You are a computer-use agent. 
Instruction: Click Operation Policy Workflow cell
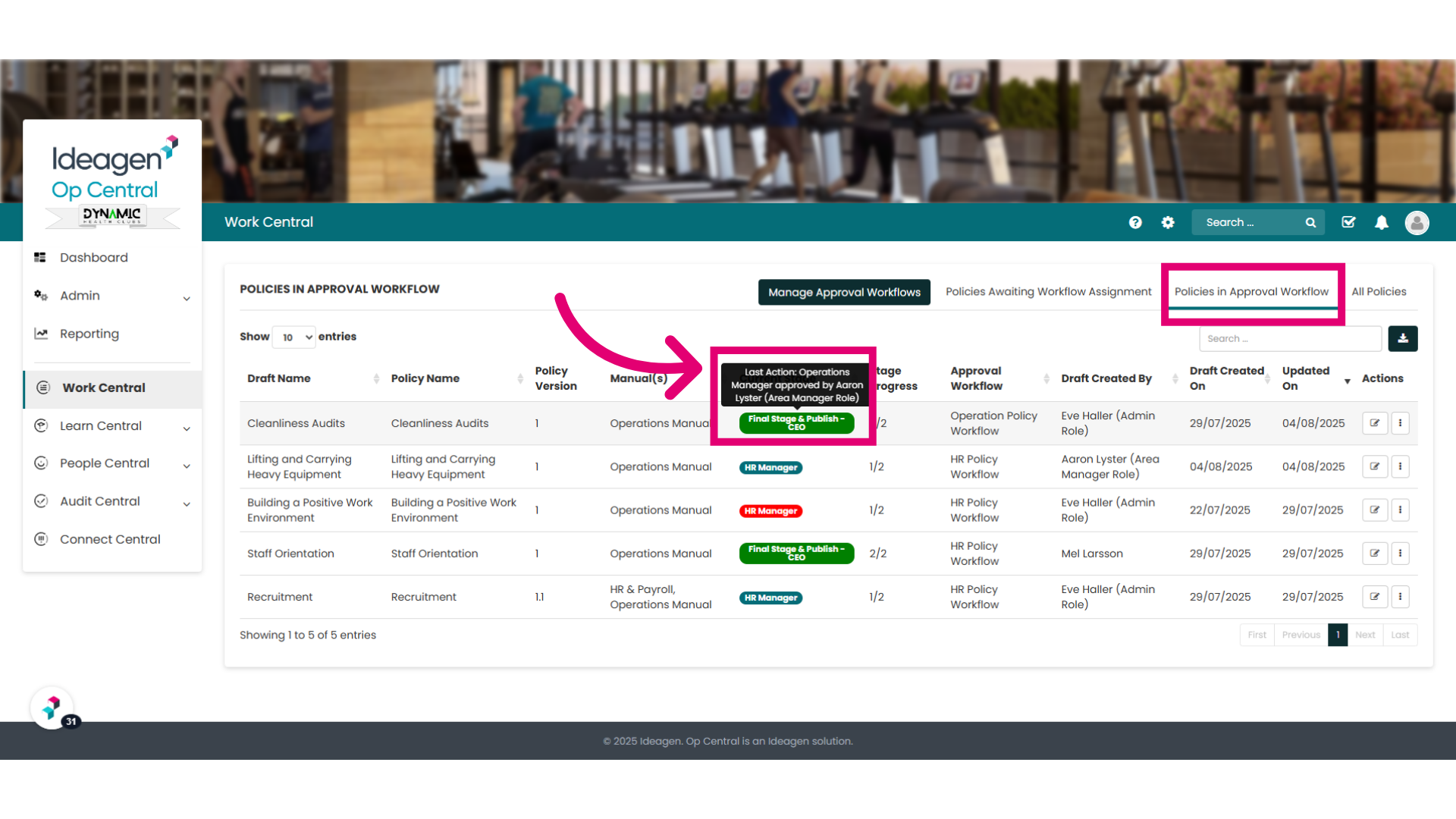[993, 423]
